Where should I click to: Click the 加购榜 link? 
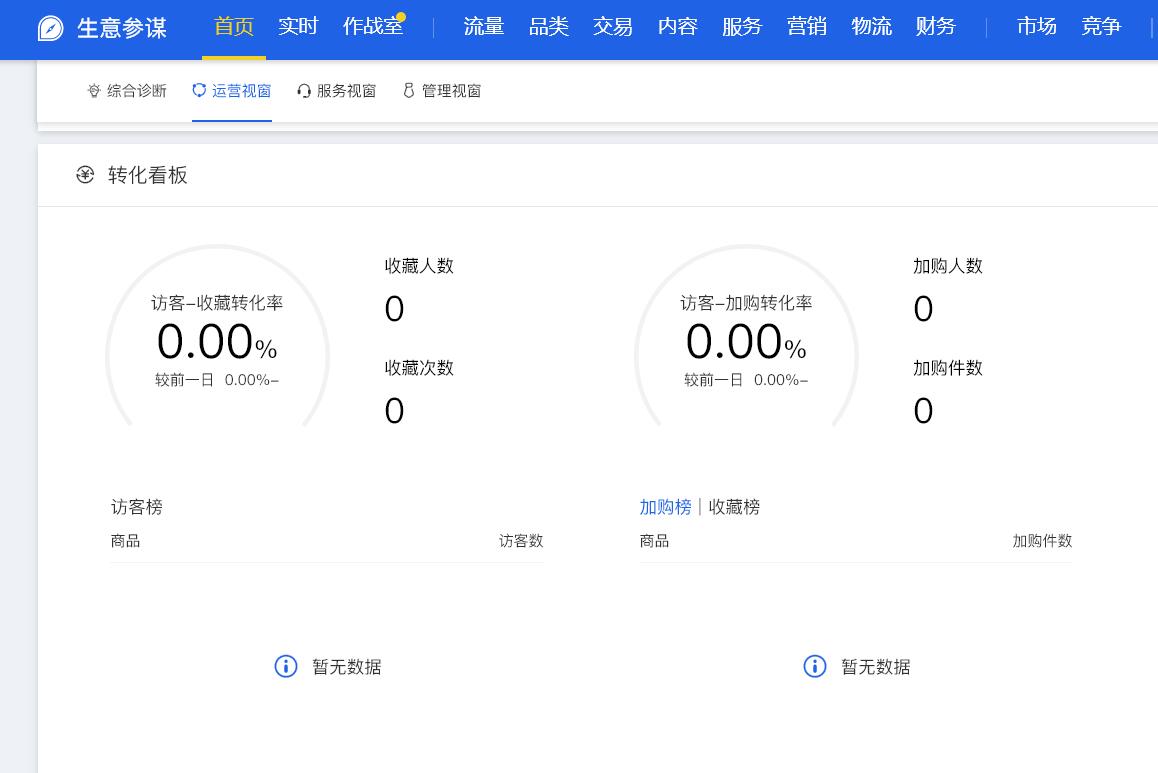(x=665, y=507)
